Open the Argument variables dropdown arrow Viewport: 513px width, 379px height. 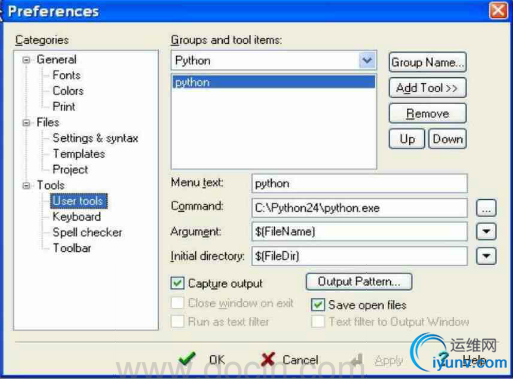click(x=486, y=231)
